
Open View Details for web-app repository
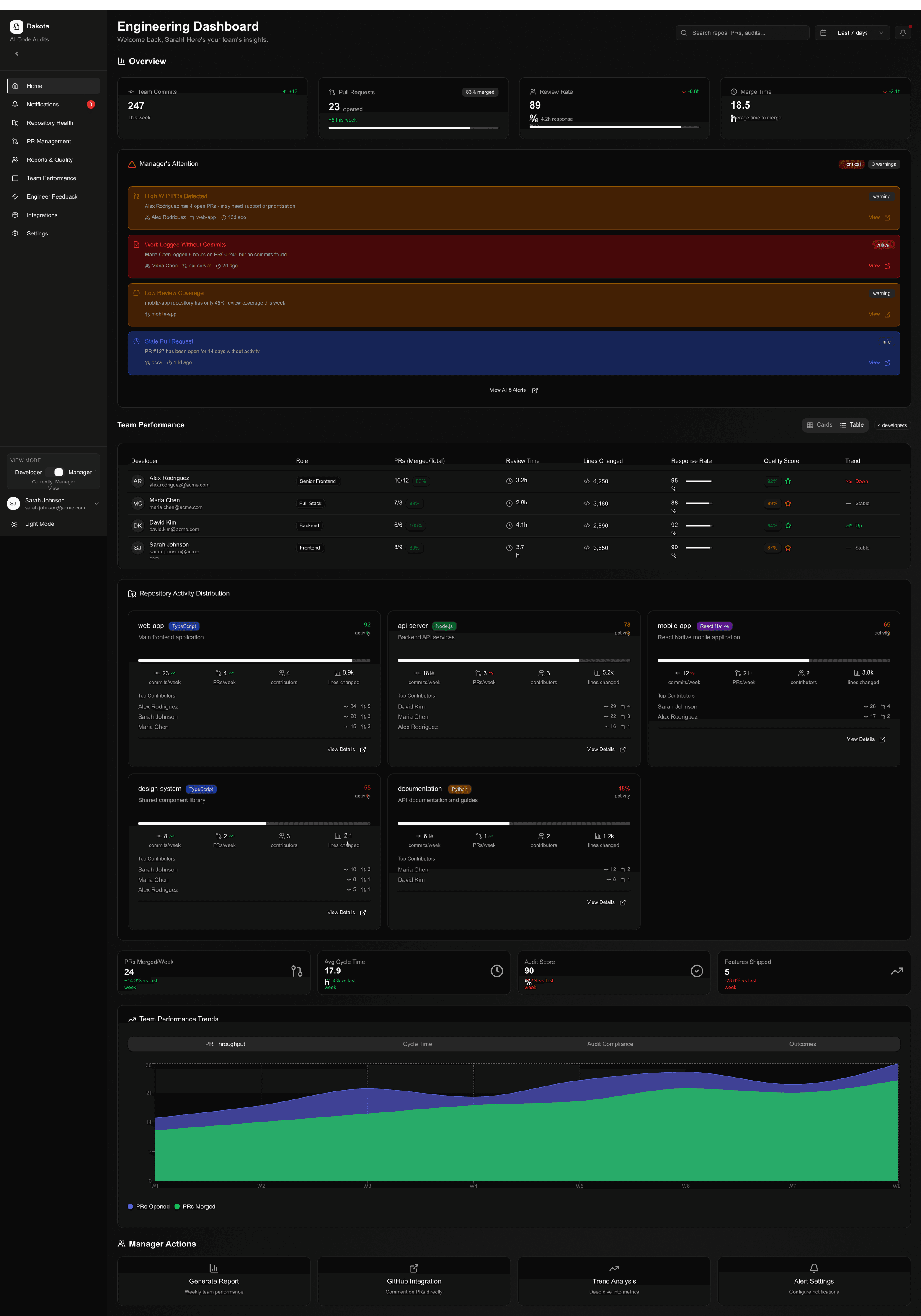pos(346,749)
